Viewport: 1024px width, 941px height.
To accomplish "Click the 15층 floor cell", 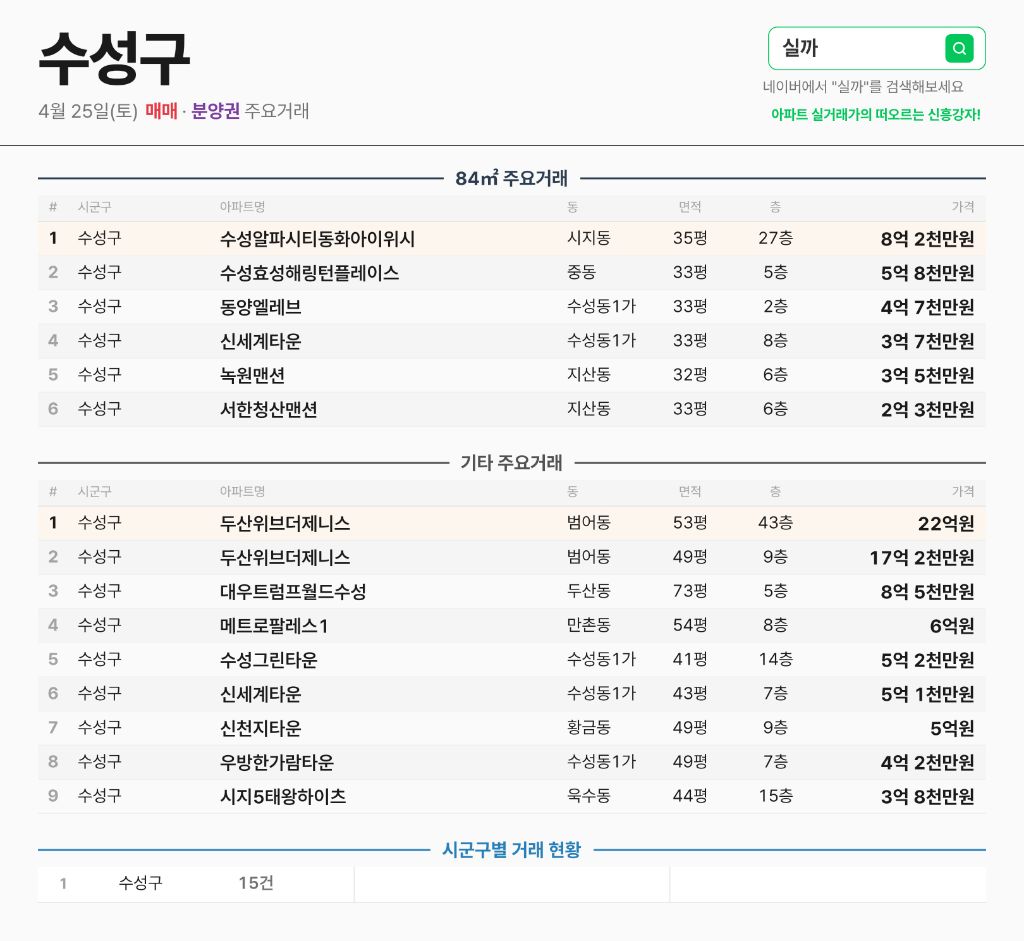I will tap(775, 795).
